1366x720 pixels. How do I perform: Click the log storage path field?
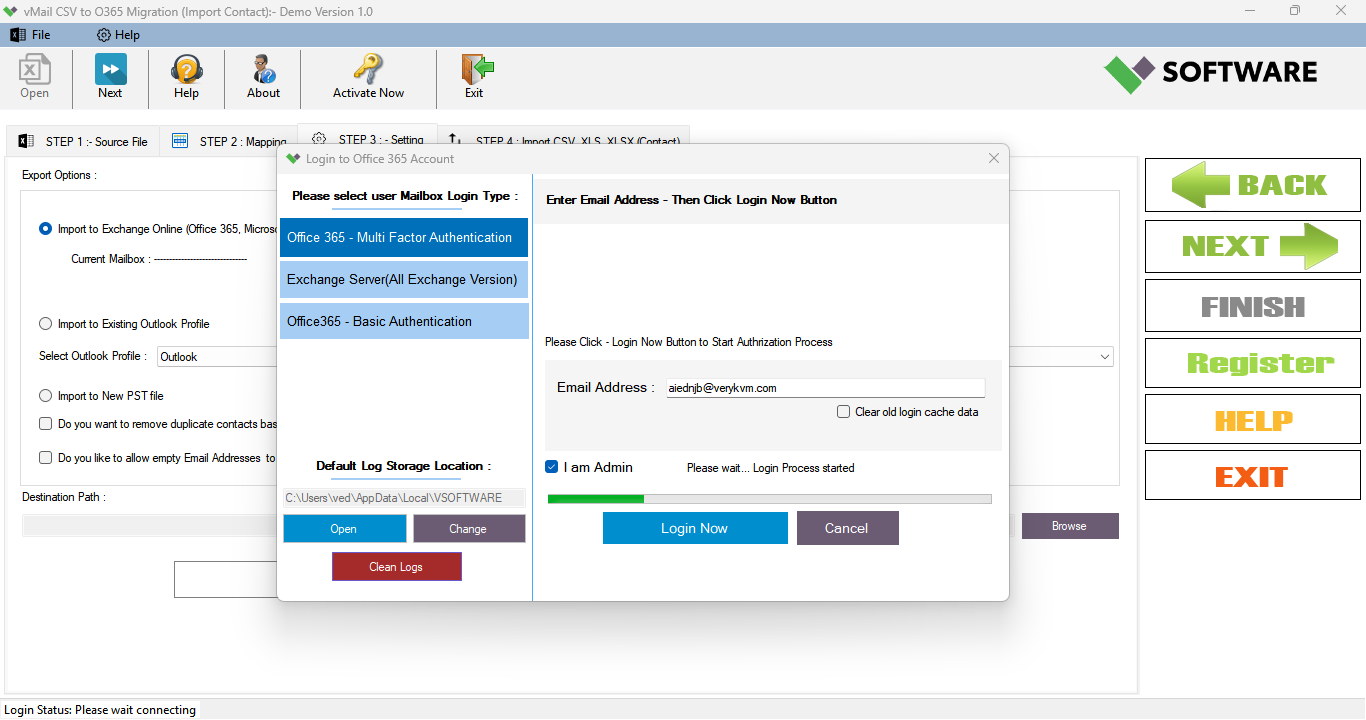coord(404,497)
